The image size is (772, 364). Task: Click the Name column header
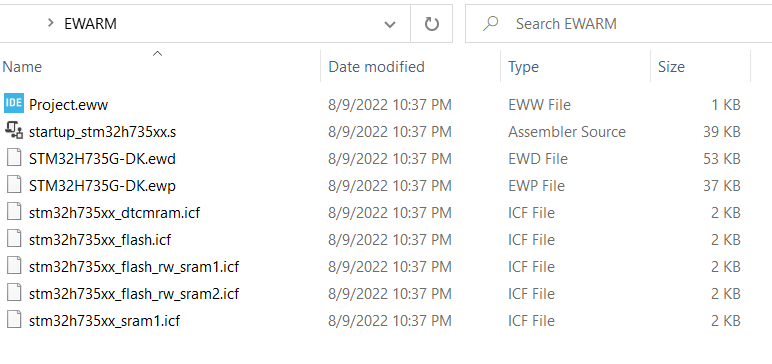22,66
